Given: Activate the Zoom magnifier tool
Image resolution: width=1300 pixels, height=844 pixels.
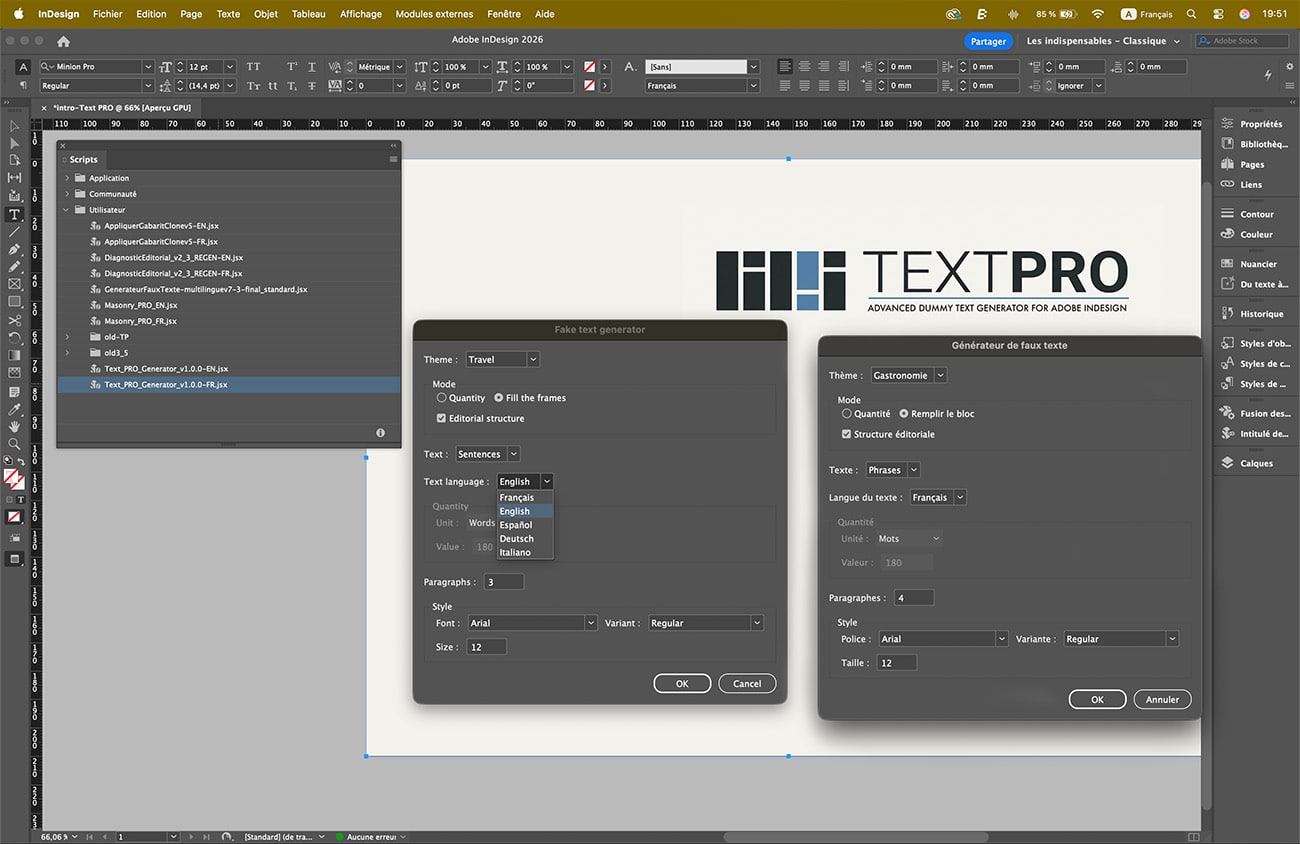Looking at the screenshot, I should click(x=14, y=443).
